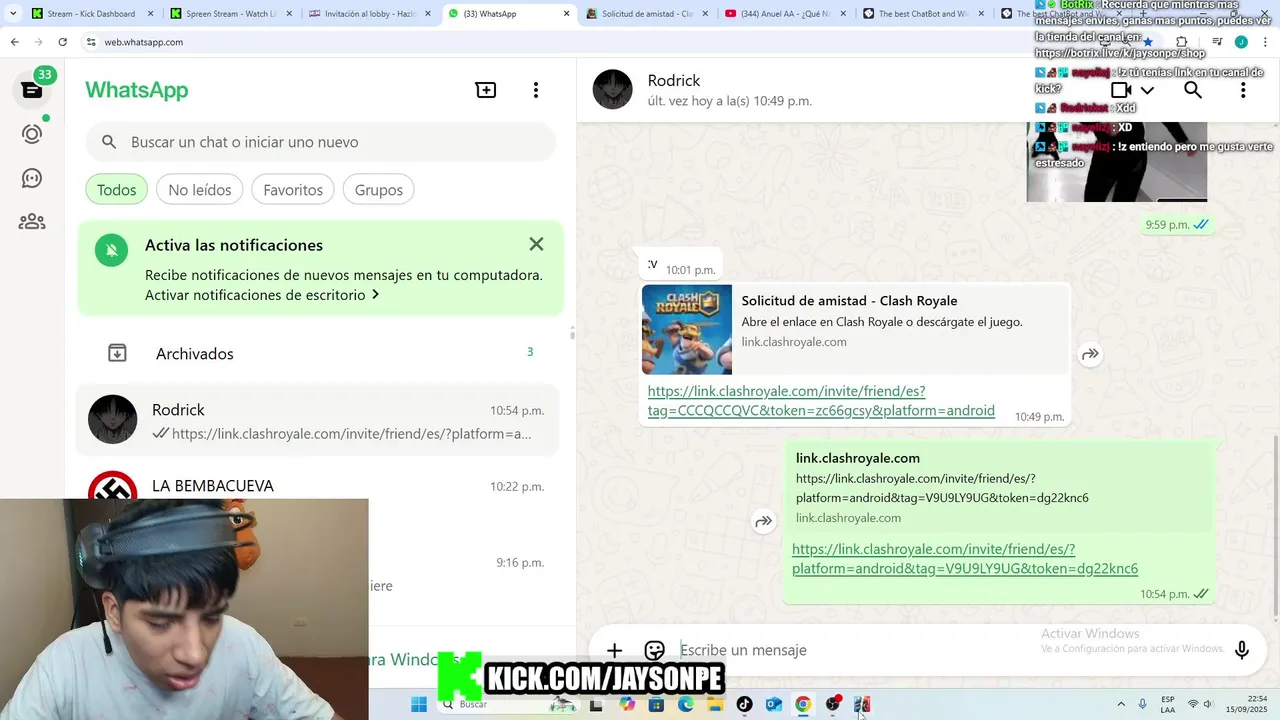Open the Channels icon in the sidebar
The width and height of the screenshot is (1280, 720).
32,178
